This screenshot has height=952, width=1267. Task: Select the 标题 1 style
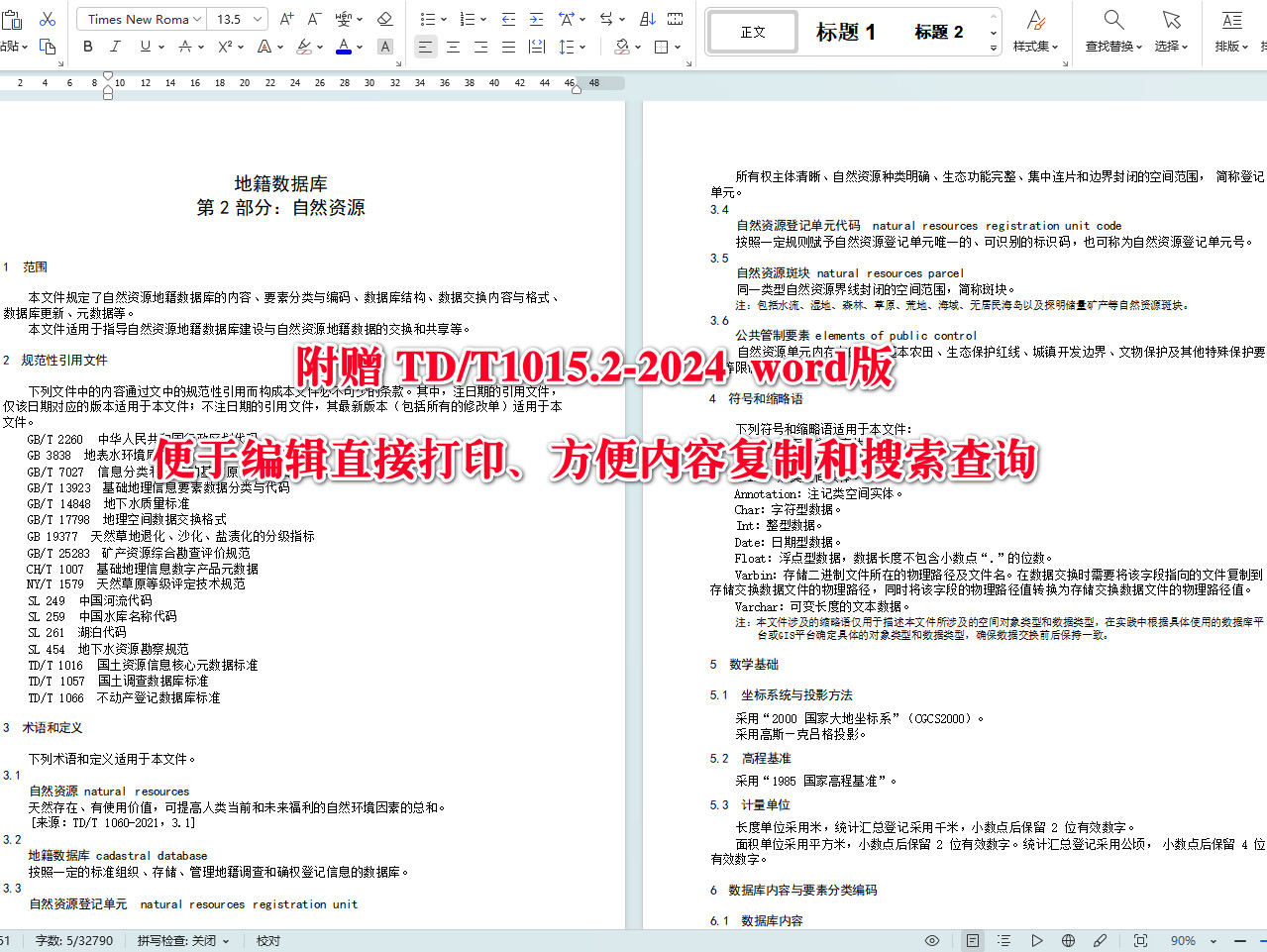[846, 31]
